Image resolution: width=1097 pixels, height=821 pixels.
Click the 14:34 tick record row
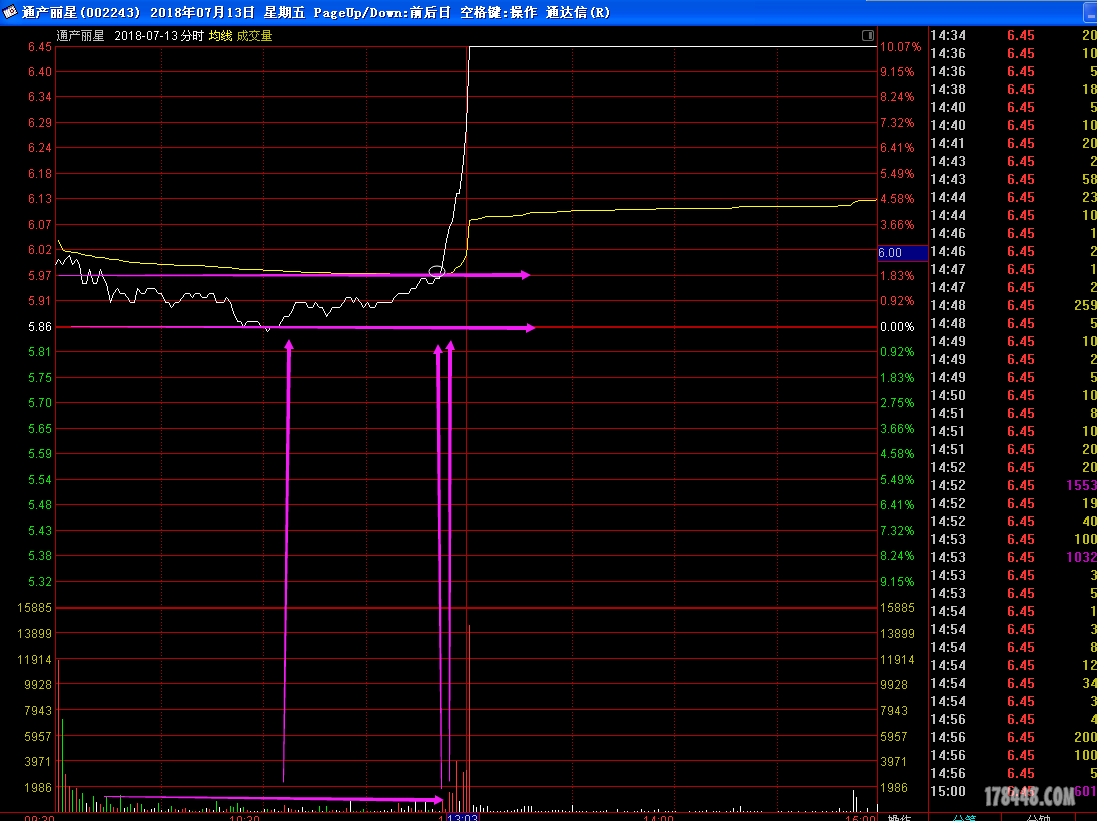1013,35
